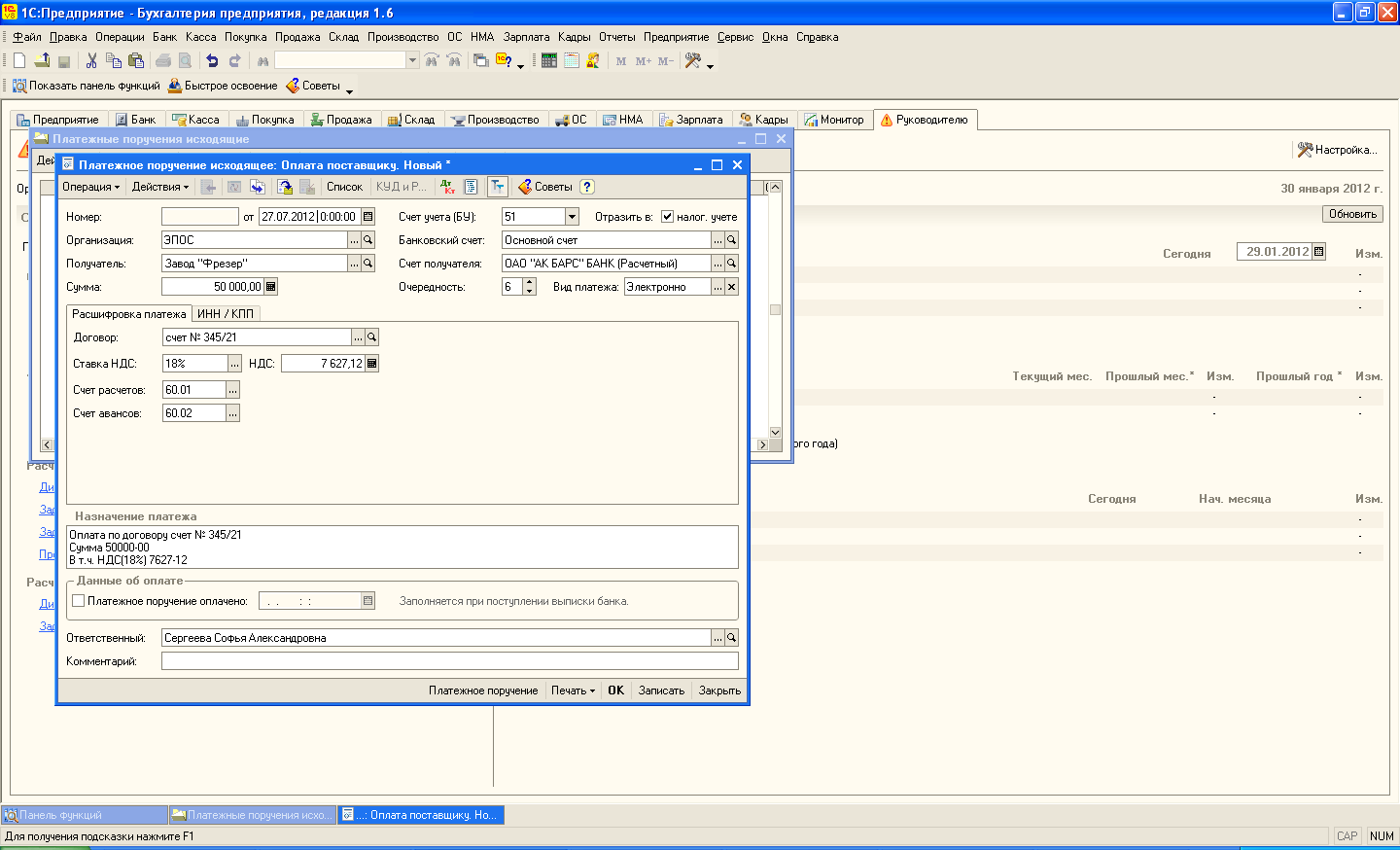Open select list for Счет расчетов 60.01
This screenshot has width=1400, height=850.
click(232, 390)
